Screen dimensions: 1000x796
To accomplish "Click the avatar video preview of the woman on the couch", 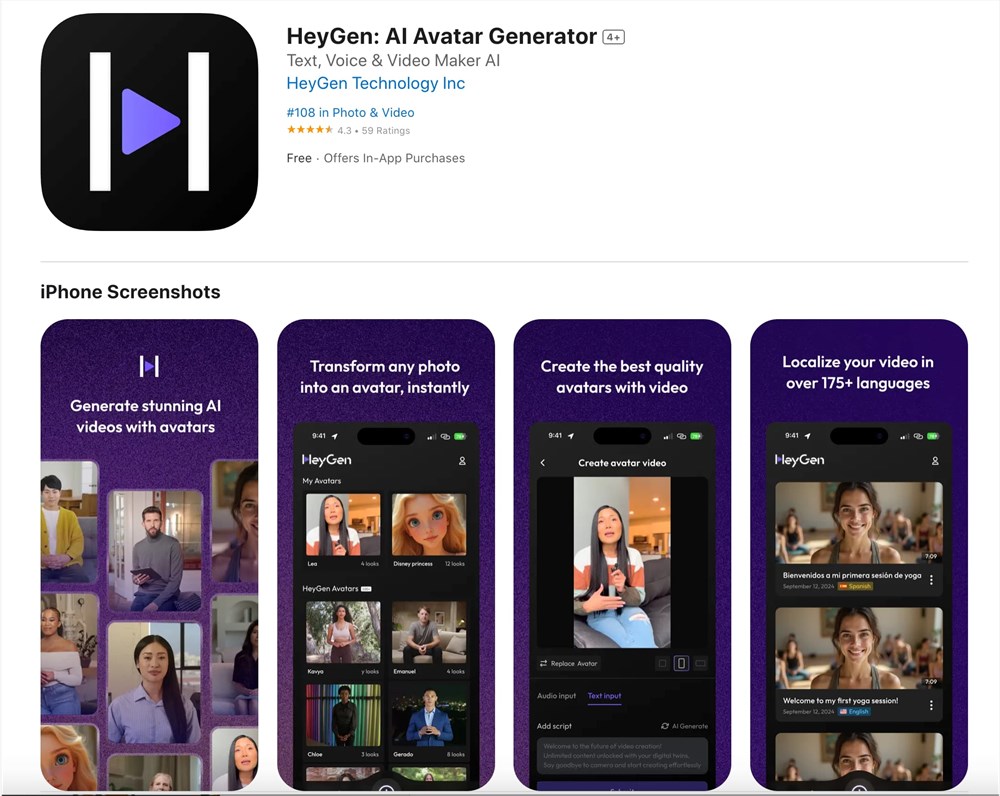I will pyautogui.click(x=622, y=563).
